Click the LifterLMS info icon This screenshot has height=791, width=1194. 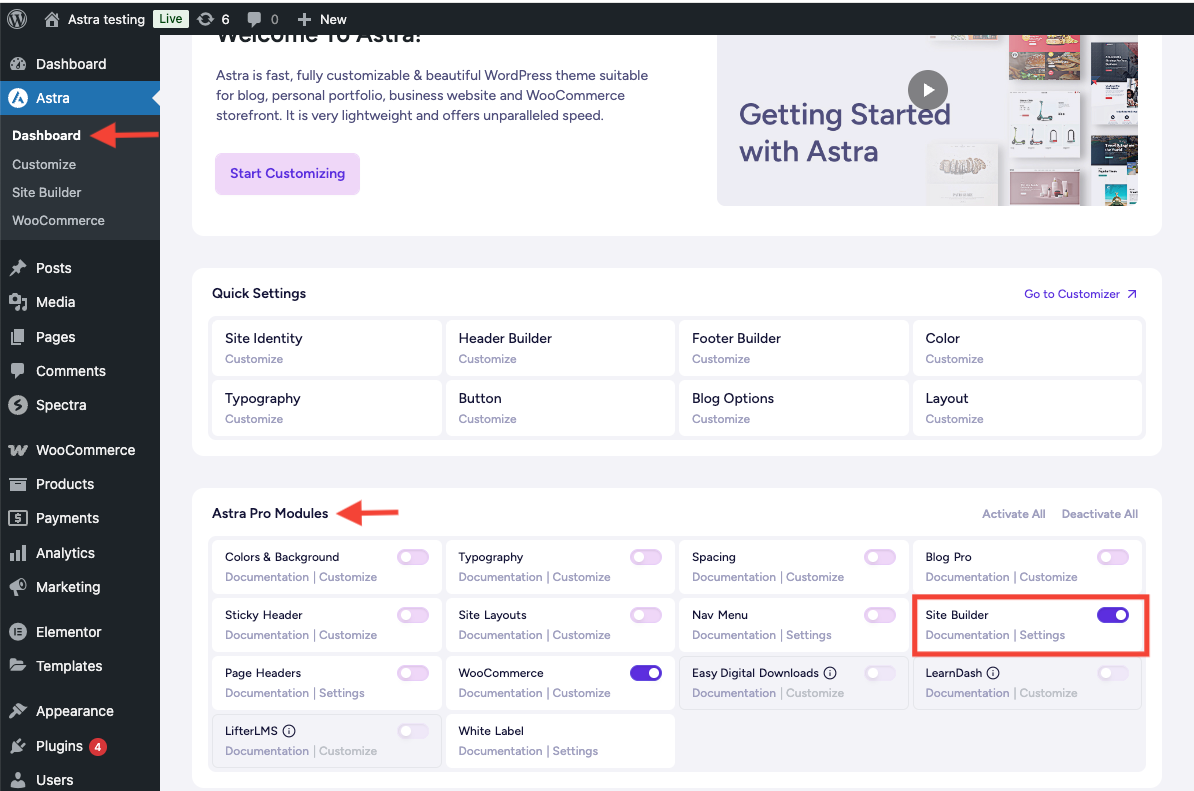click(x=288, y=731)
